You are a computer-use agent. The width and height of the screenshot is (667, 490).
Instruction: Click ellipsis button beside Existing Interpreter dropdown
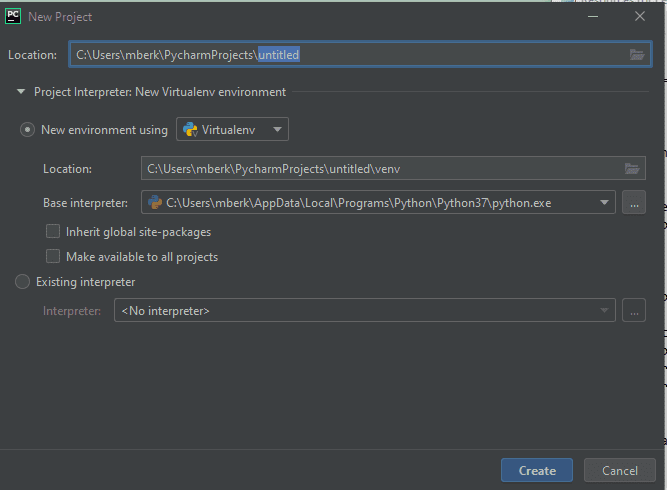[633, 311]
